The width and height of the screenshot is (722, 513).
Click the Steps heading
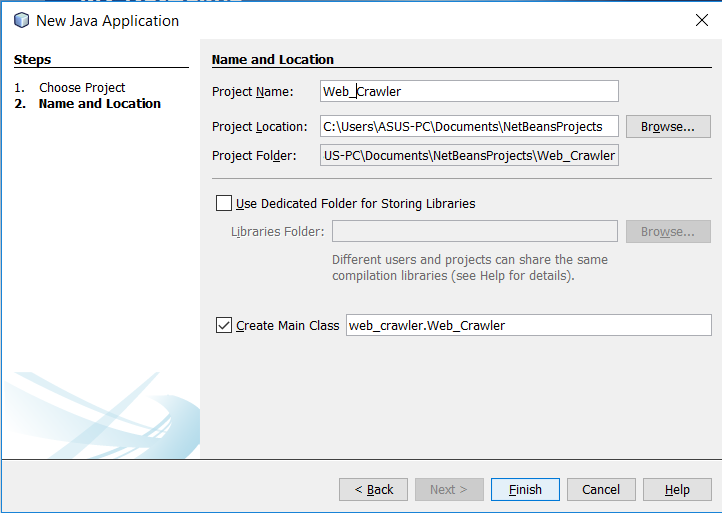tap(32, 59)
